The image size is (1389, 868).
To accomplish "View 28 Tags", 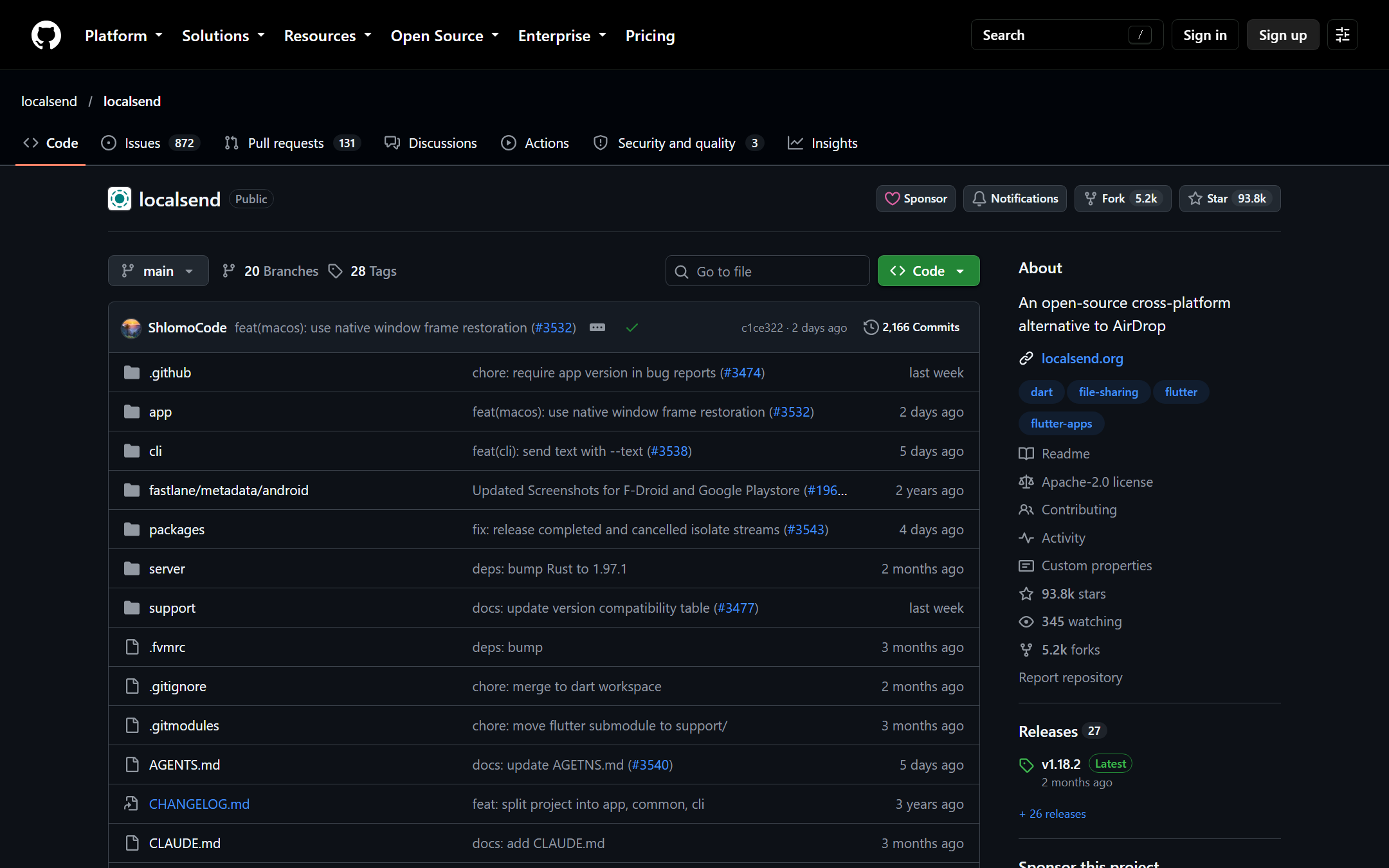I will [x=363, y=271].
